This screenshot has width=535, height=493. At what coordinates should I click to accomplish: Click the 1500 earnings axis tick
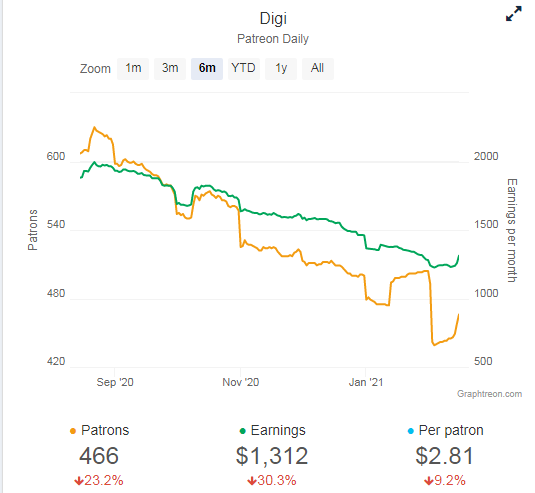pos(486,224)
